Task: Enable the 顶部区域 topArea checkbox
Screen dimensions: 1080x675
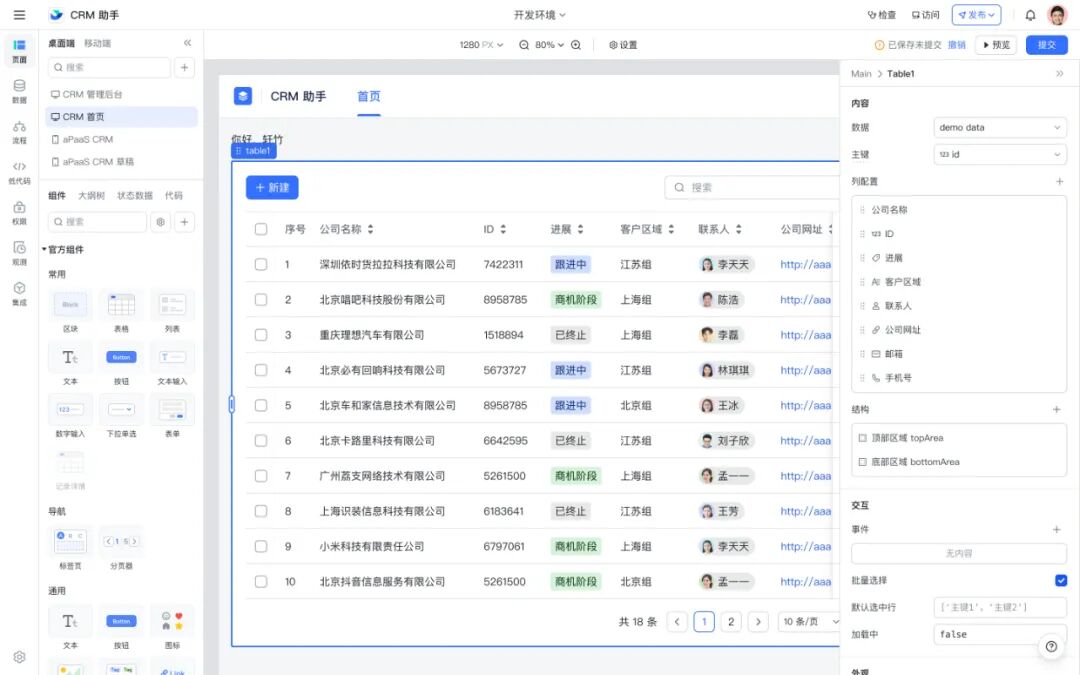Action: tap(862, 438)
